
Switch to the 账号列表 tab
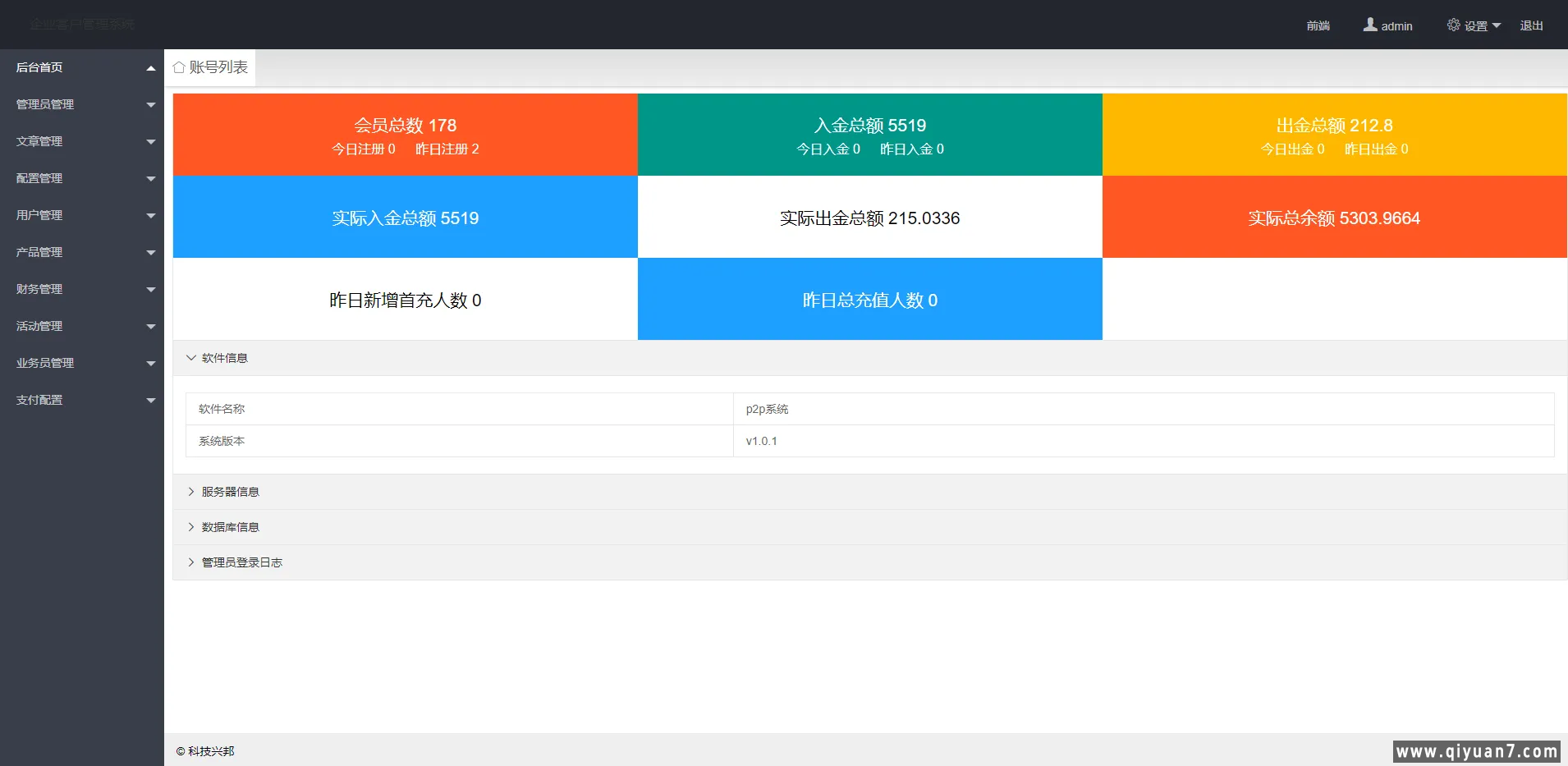click(218, 67)
